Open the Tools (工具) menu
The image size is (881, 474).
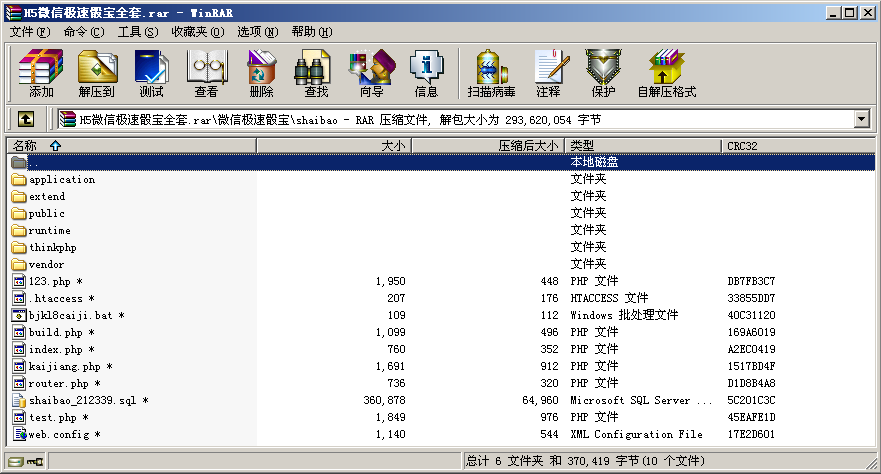tap(137, 32)
